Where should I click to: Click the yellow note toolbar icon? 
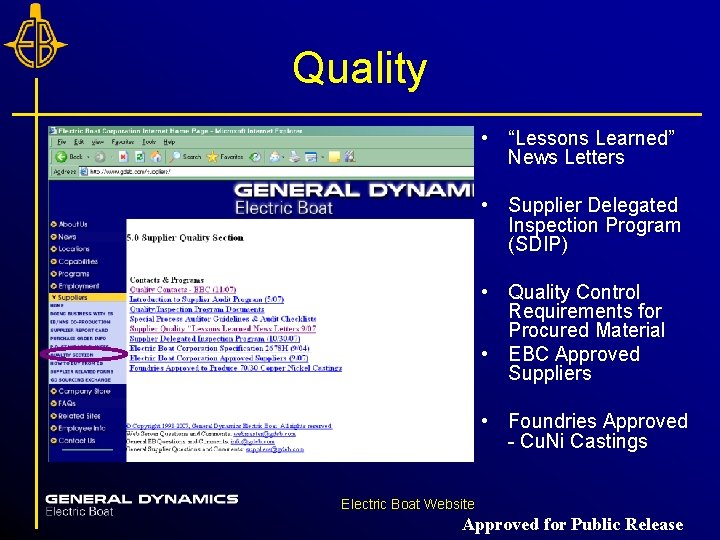[334, 157]
